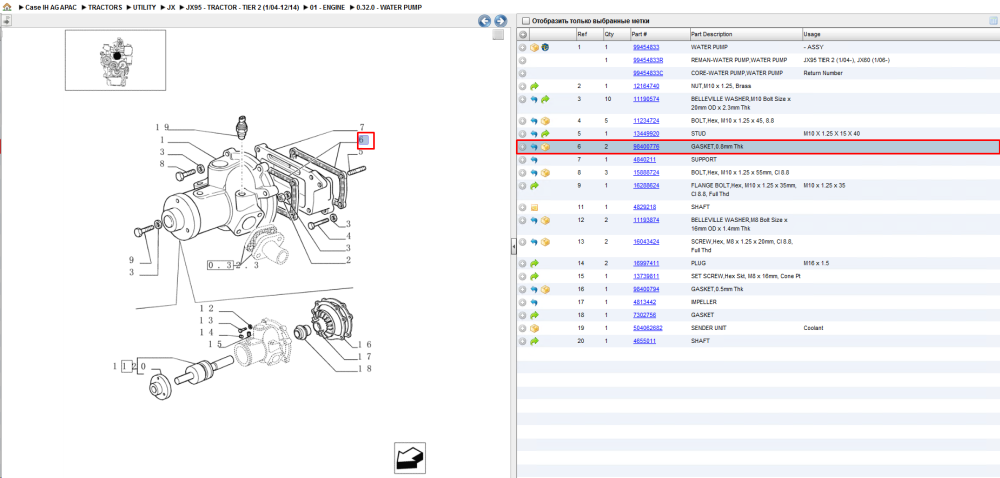Select the 'IMPELLER' description text

pyautogui.click(x=704, y=302)
